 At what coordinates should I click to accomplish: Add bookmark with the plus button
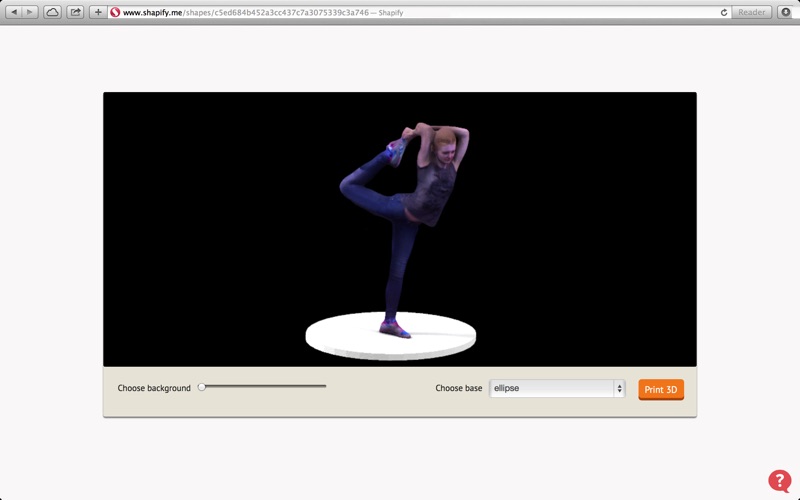pyautogui.click(x=98, y=12)
